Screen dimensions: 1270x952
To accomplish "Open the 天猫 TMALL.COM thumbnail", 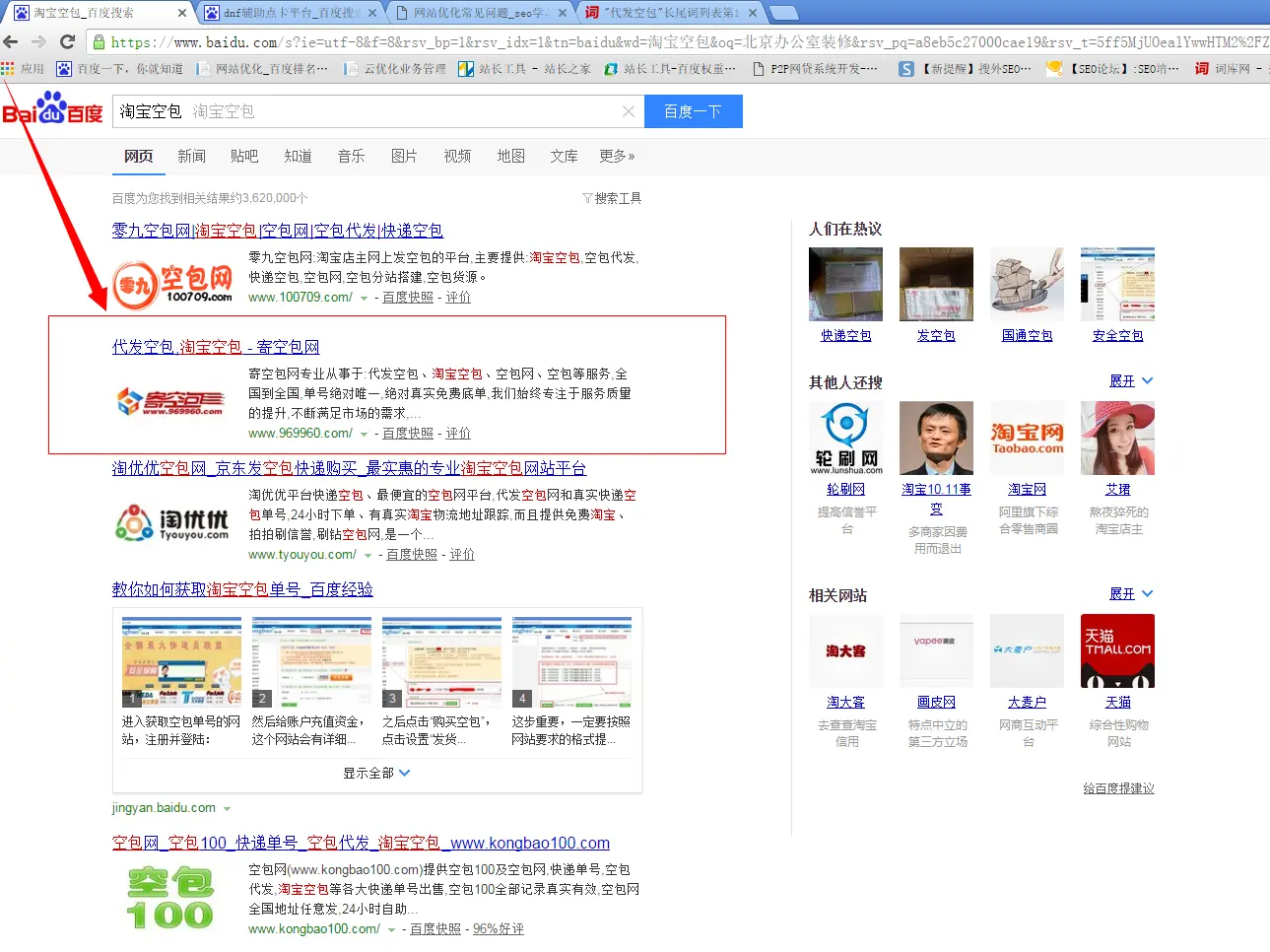I will 1117,650.
